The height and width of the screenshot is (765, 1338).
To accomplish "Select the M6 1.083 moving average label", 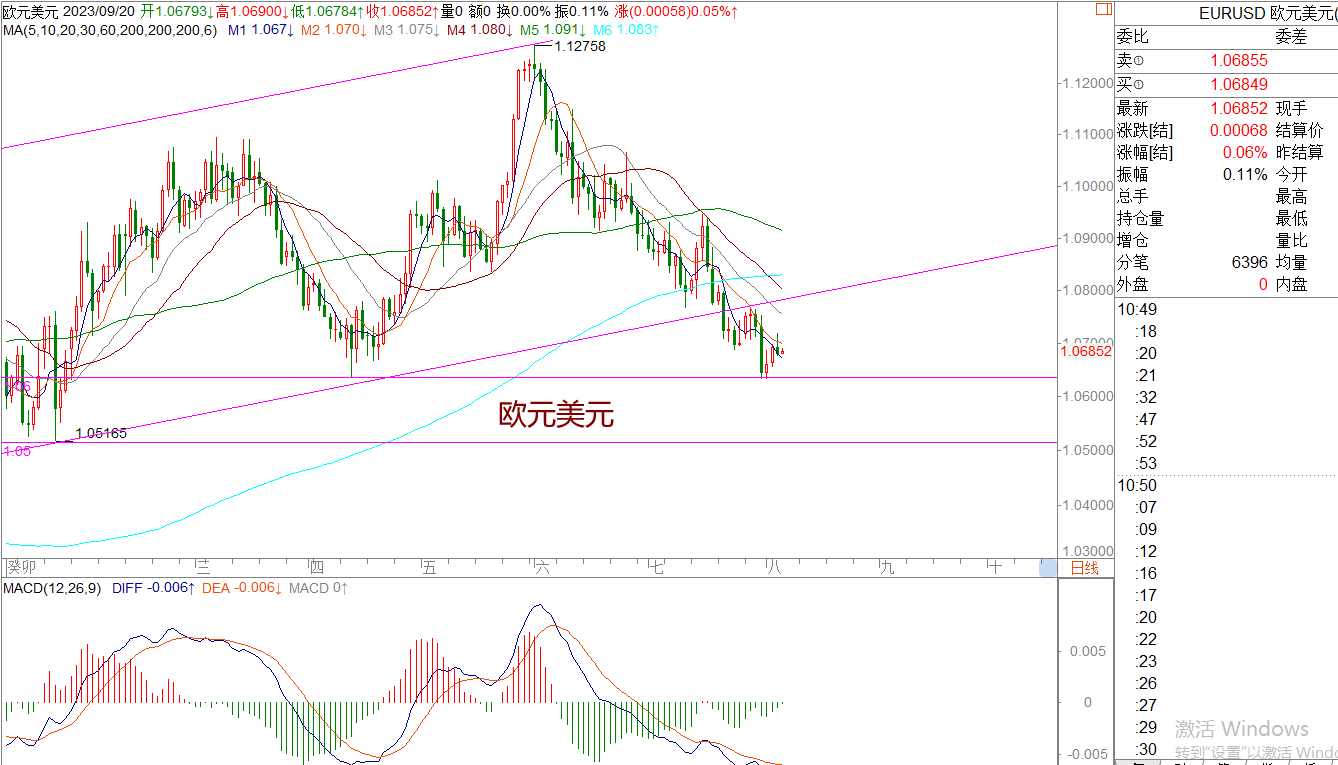I will [x=626, y=30].
